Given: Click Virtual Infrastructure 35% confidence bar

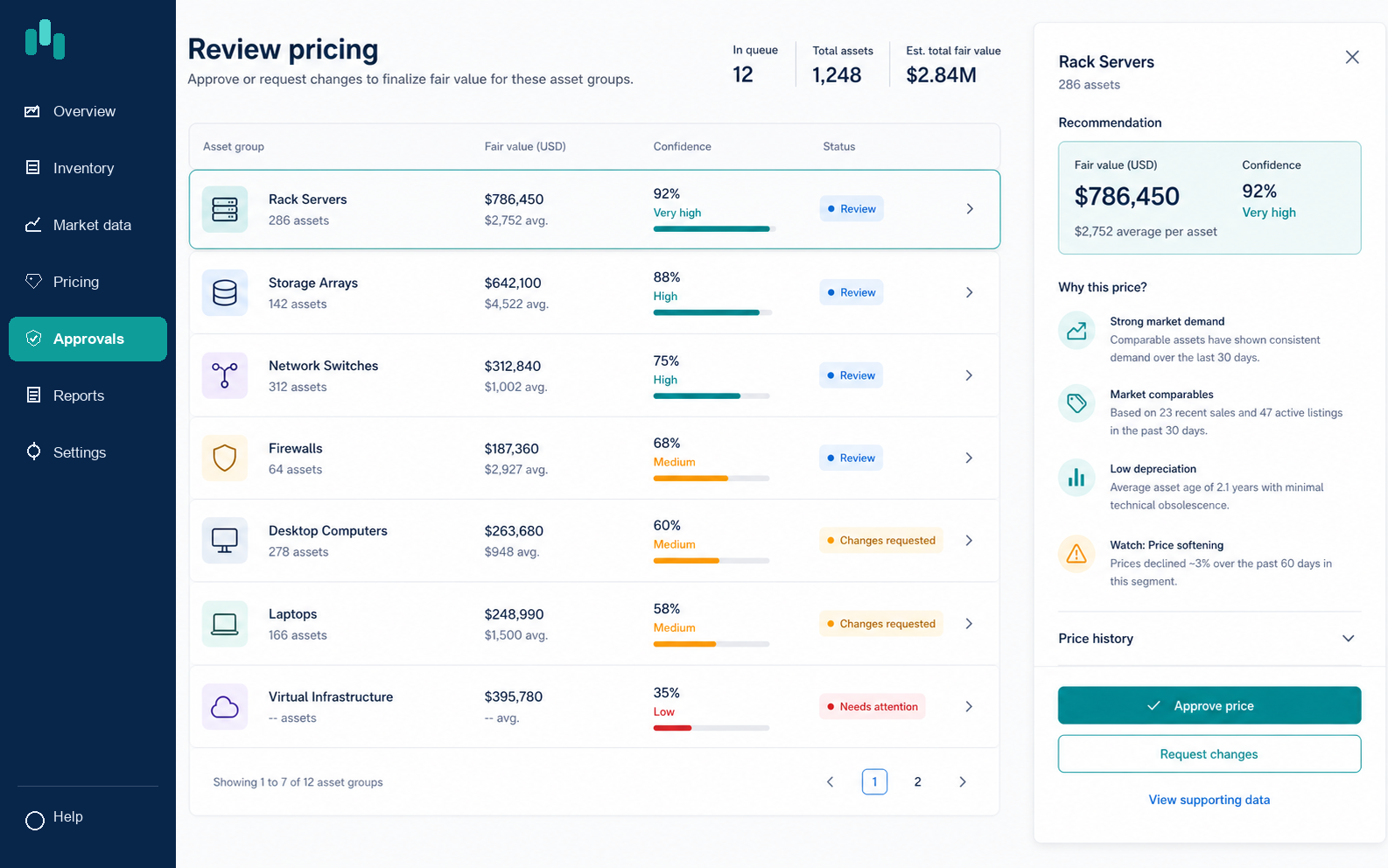Looking at the screenshot, I should [x=712, y=728].
